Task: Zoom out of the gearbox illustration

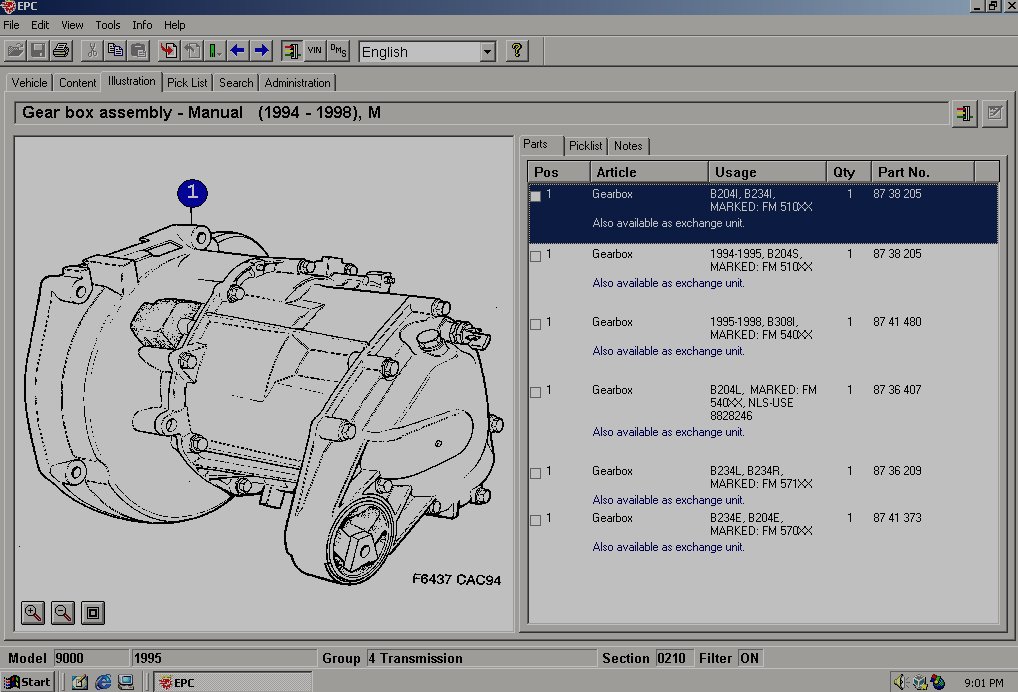Action: 62,613
